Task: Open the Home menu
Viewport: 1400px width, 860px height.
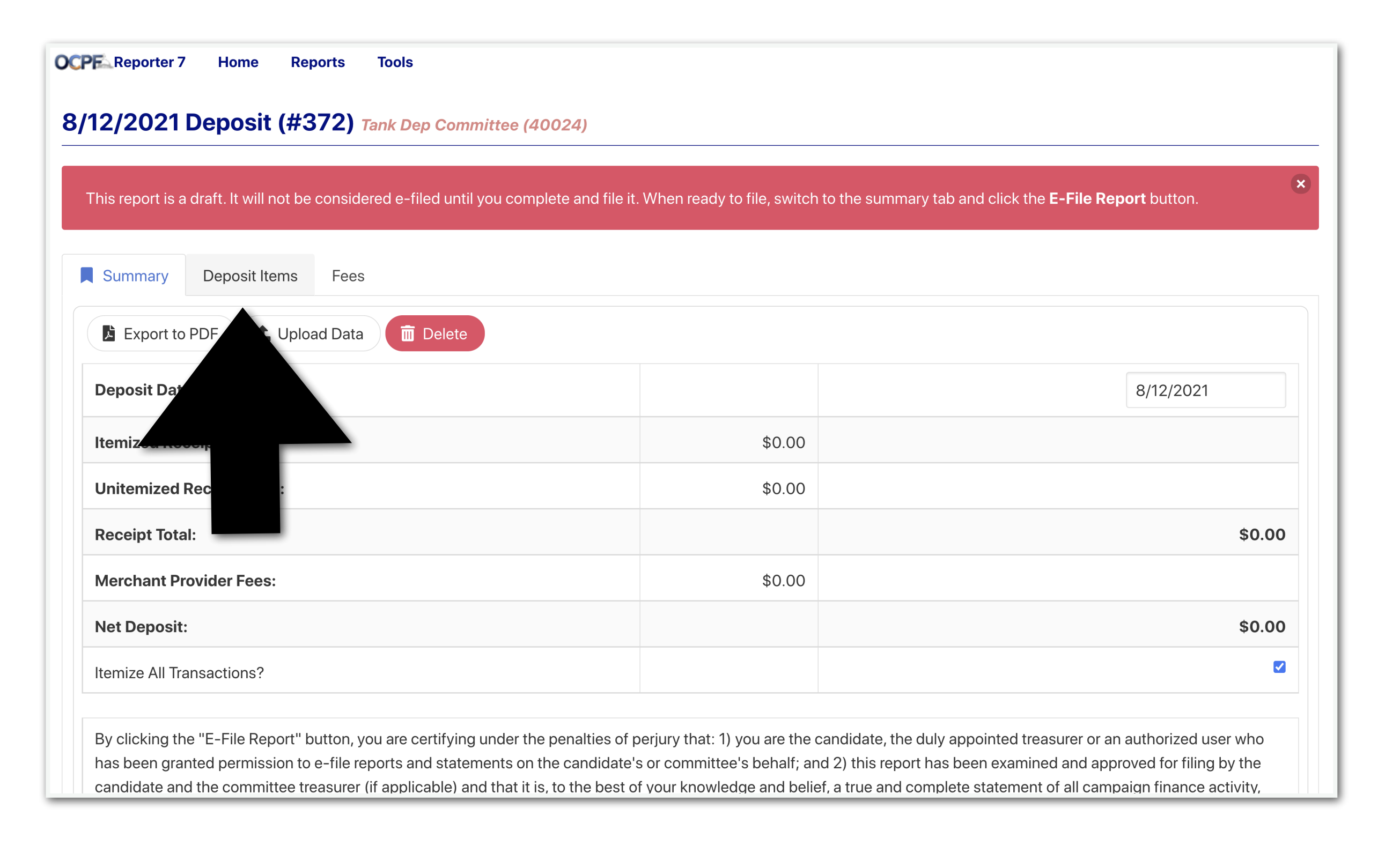Action: click(x=238, y=62)
